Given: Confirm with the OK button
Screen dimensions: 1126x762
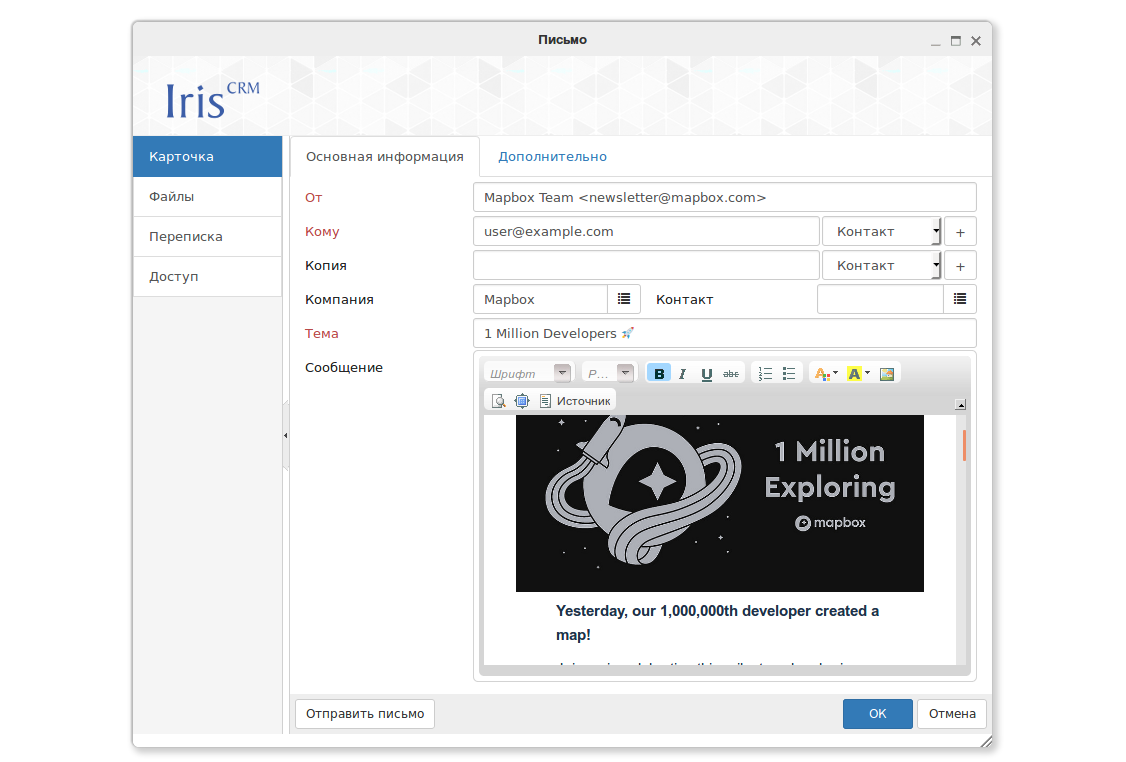Looking at the screenshot, I should click(x=878, y=714).
